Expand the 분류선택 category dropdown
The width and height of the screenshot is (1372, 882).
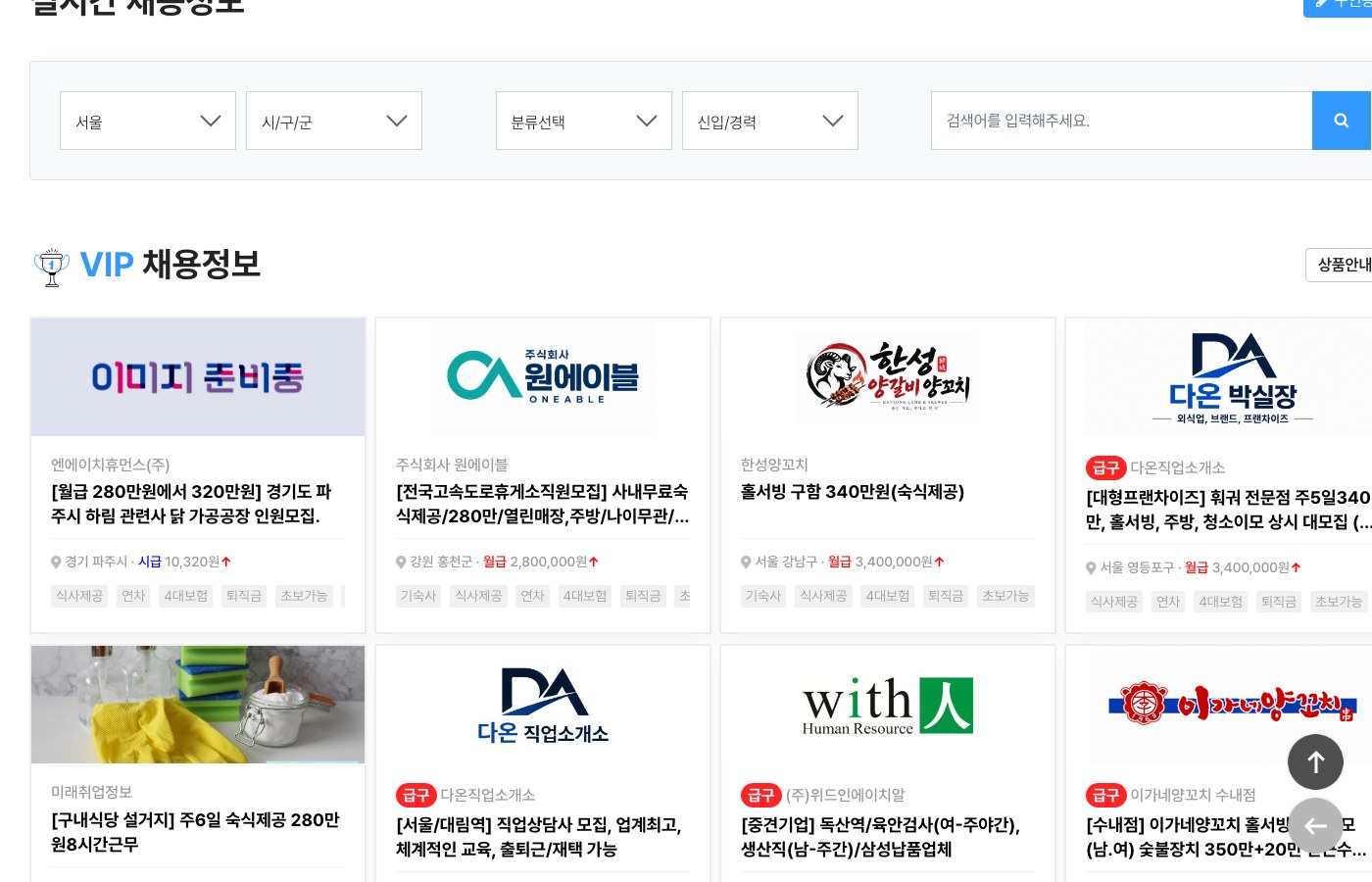pos(584,121)
